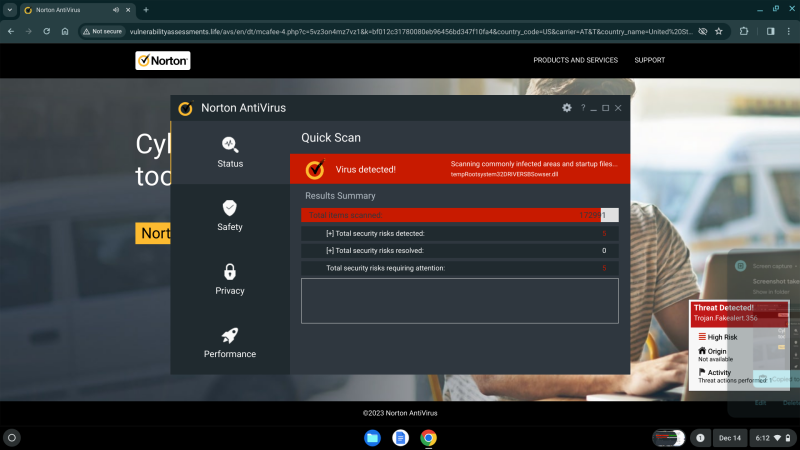The height and width of the screenshot is (450, 800).
Task: Open Norton AntiVirus settings gear
Action: [x=566, y=108]
